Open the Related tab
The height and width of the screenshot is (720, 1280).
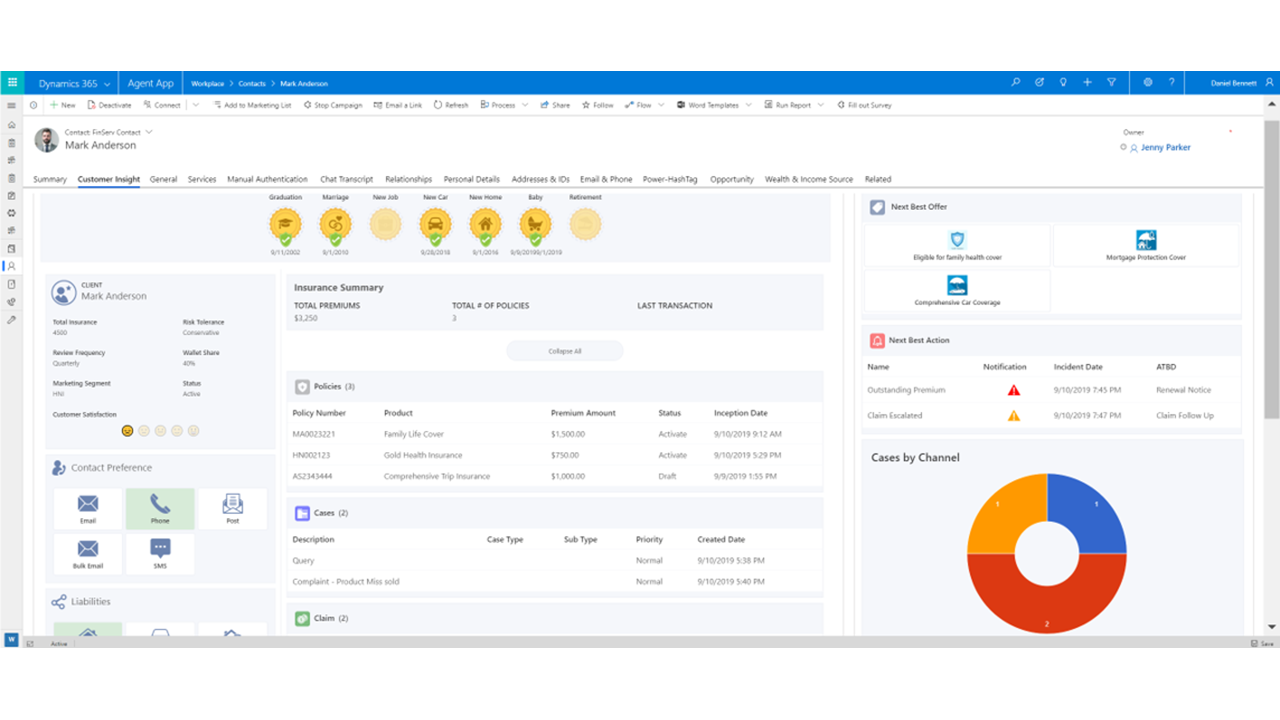pyautogui.click(x=878, y=179)
